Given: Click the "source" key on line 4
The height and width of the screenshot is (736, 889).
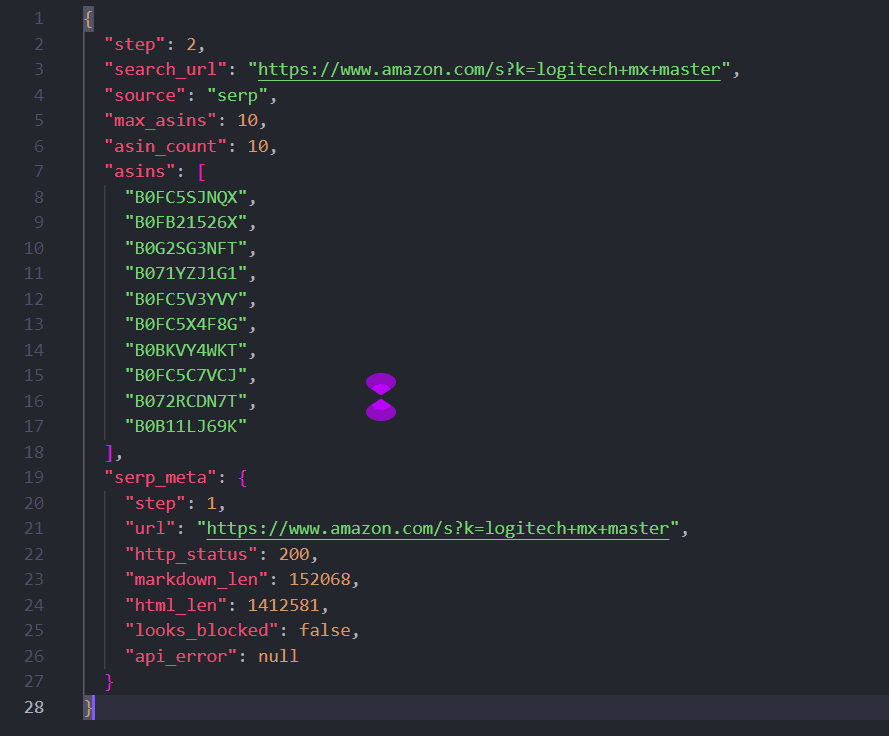Looking at the screenshot, I should (145, 95).
